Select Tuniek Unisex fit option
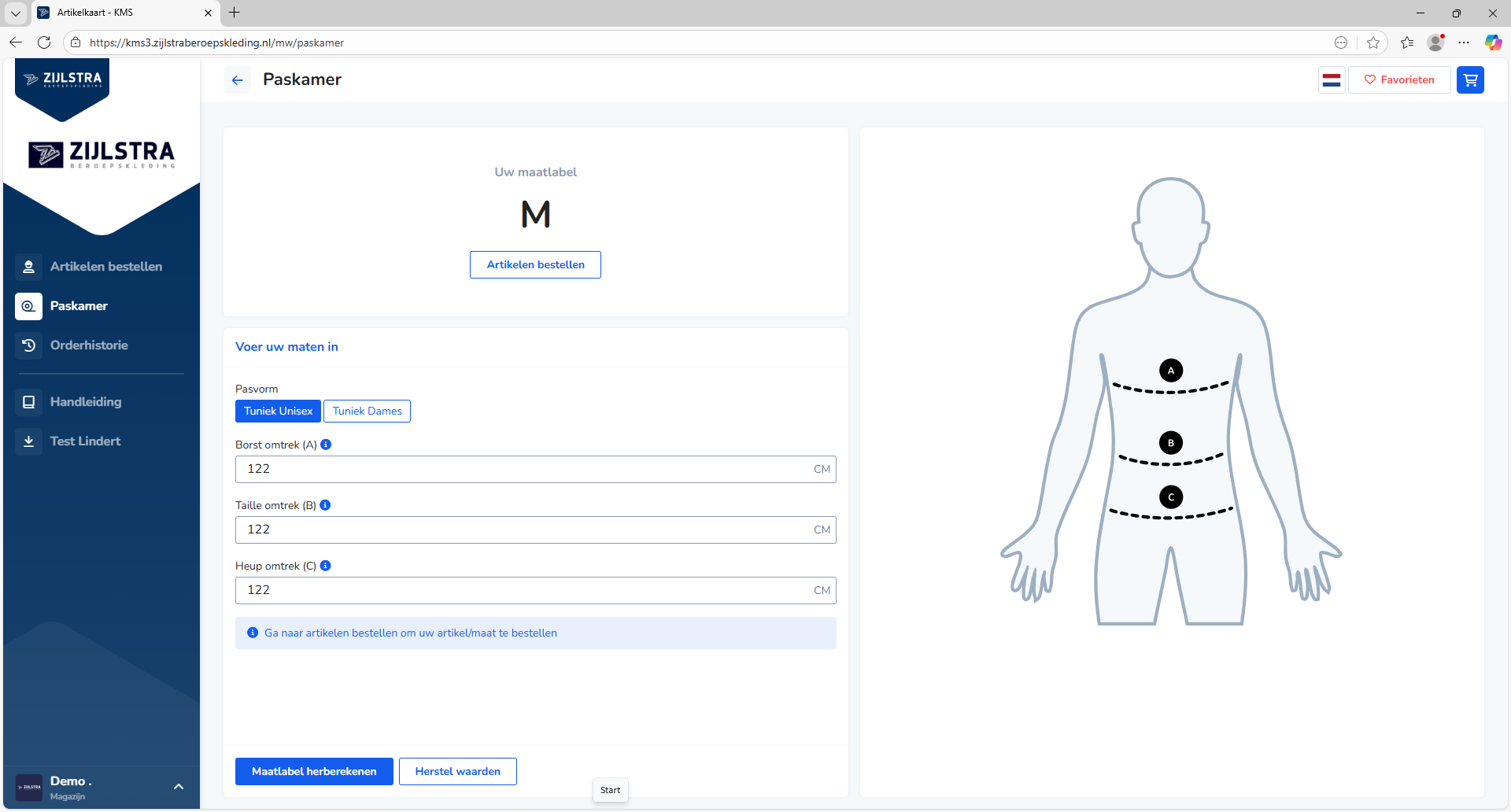The width and height of the screenshot is (1511, 812). pos(278,411)
